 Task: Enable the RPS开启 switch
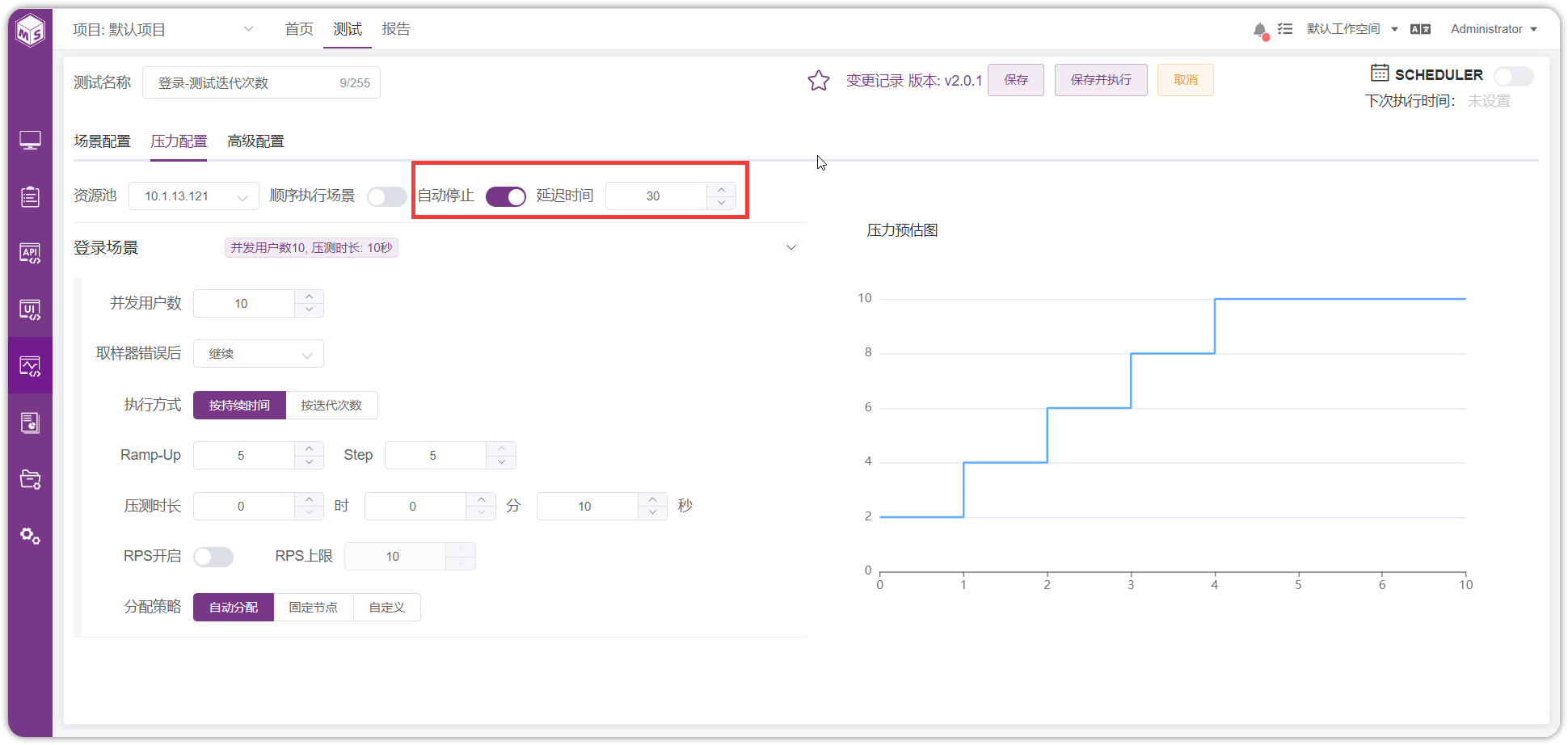pyautogui.click(x=213, y=557)
